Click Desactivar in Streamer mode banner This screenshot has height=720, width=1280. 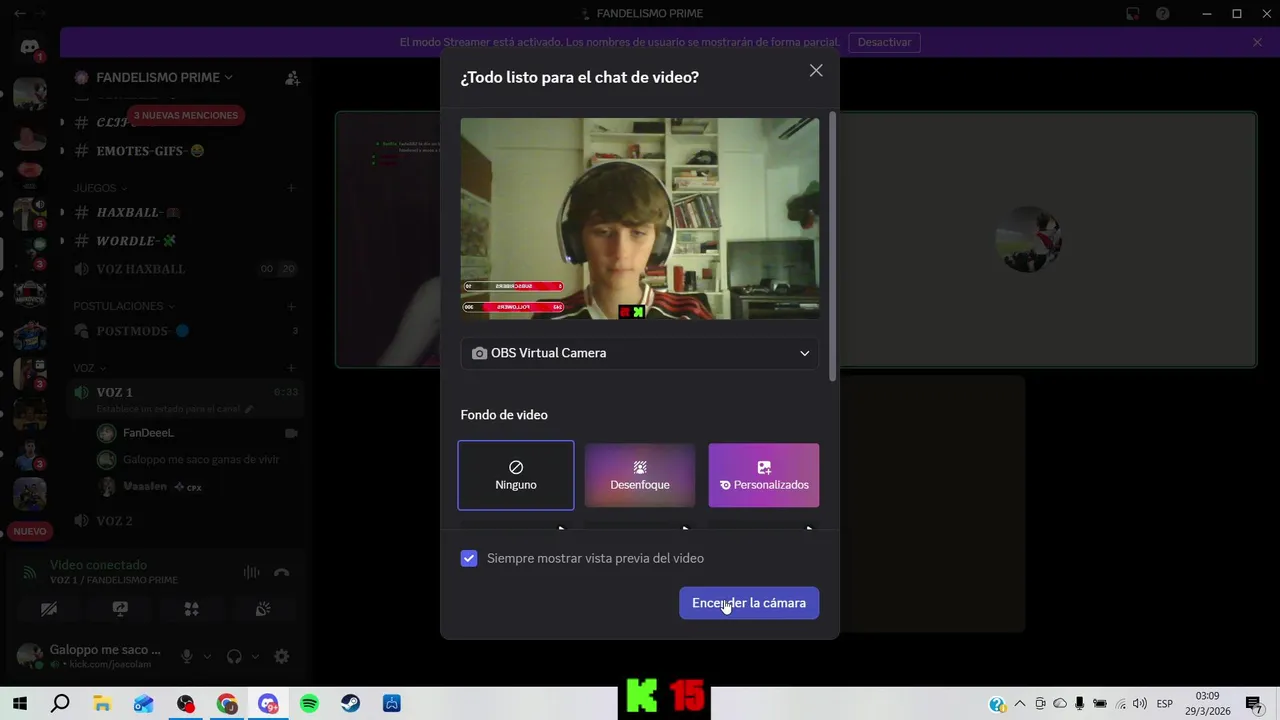point(884,42)
